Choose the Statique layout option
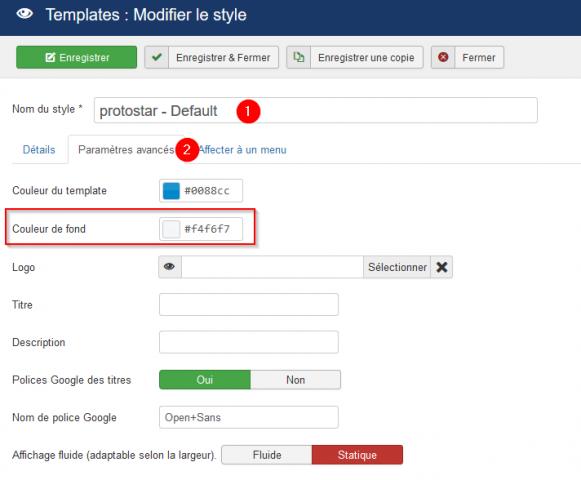581x480 pixels. (357, 455)
